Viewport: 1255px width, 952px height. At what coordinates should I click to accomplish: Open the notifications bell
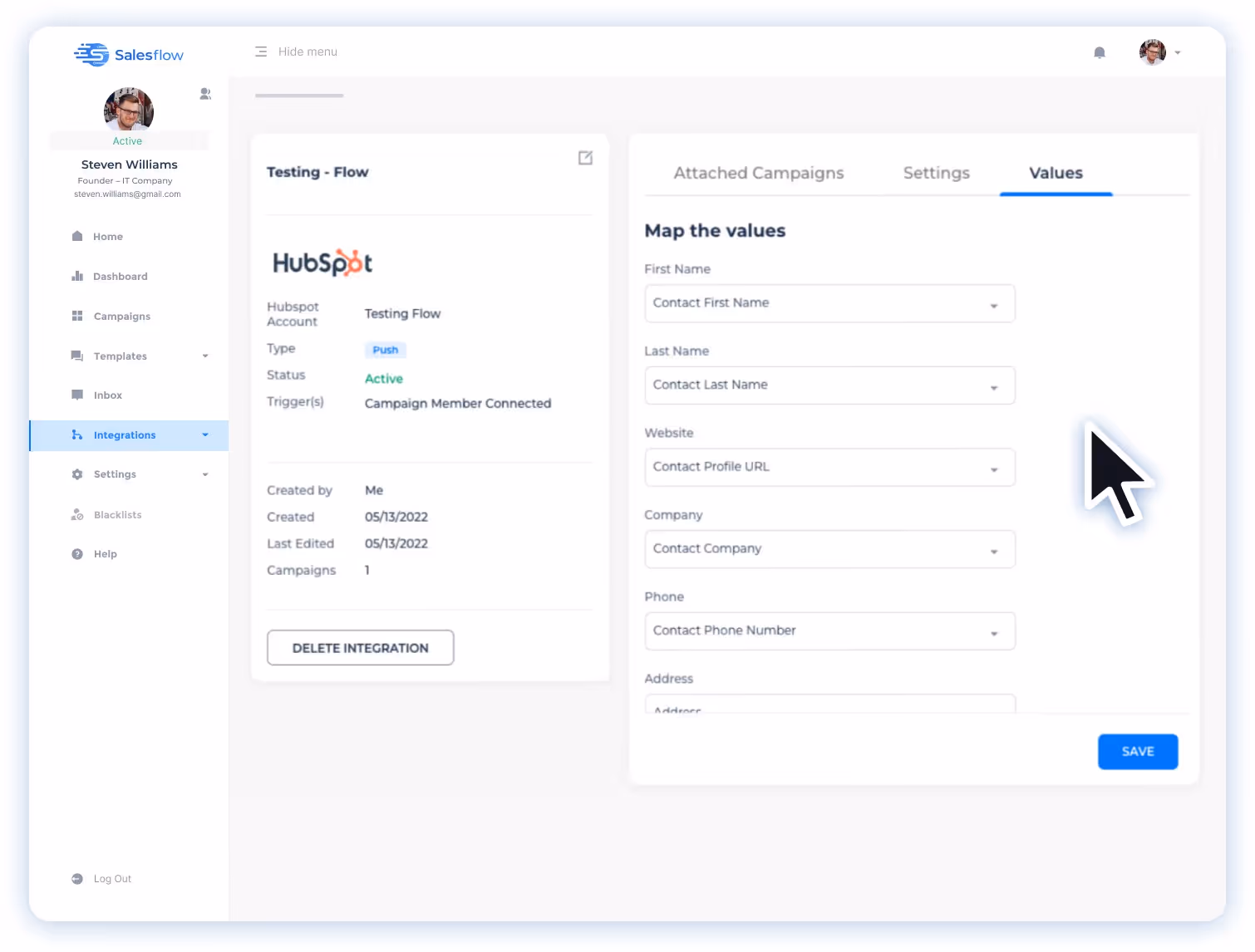coord(1099,52)
